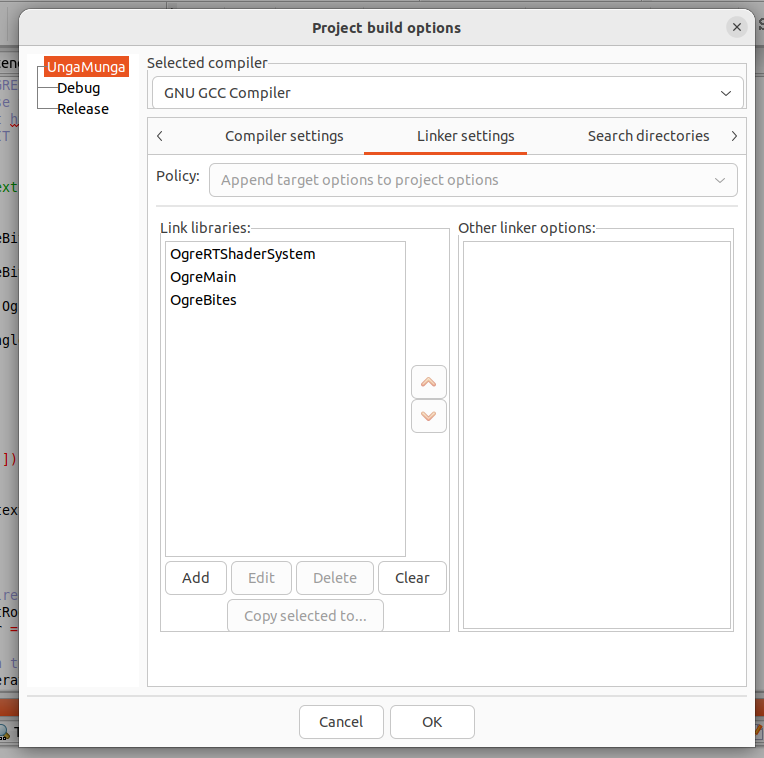
Task: Click the Add library button
Action: tap(196, 578)
